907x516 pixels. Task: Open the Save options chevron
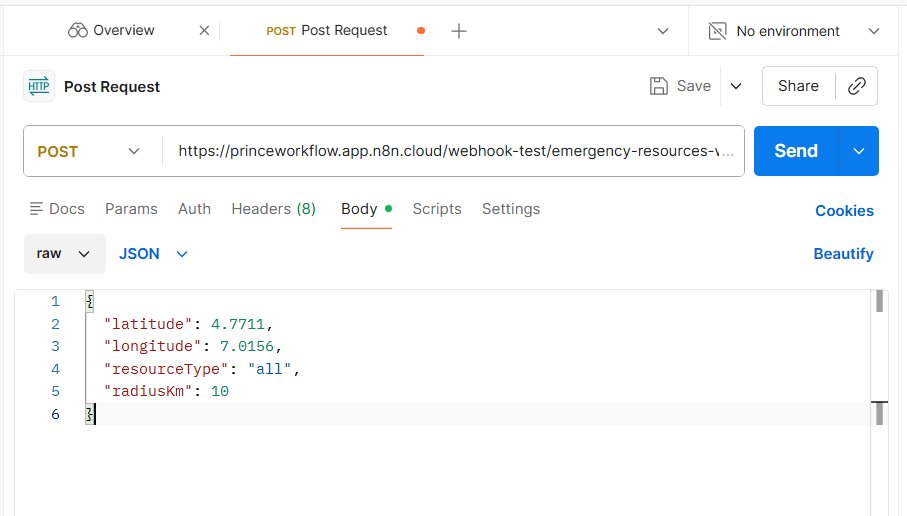tap(736, 87)
